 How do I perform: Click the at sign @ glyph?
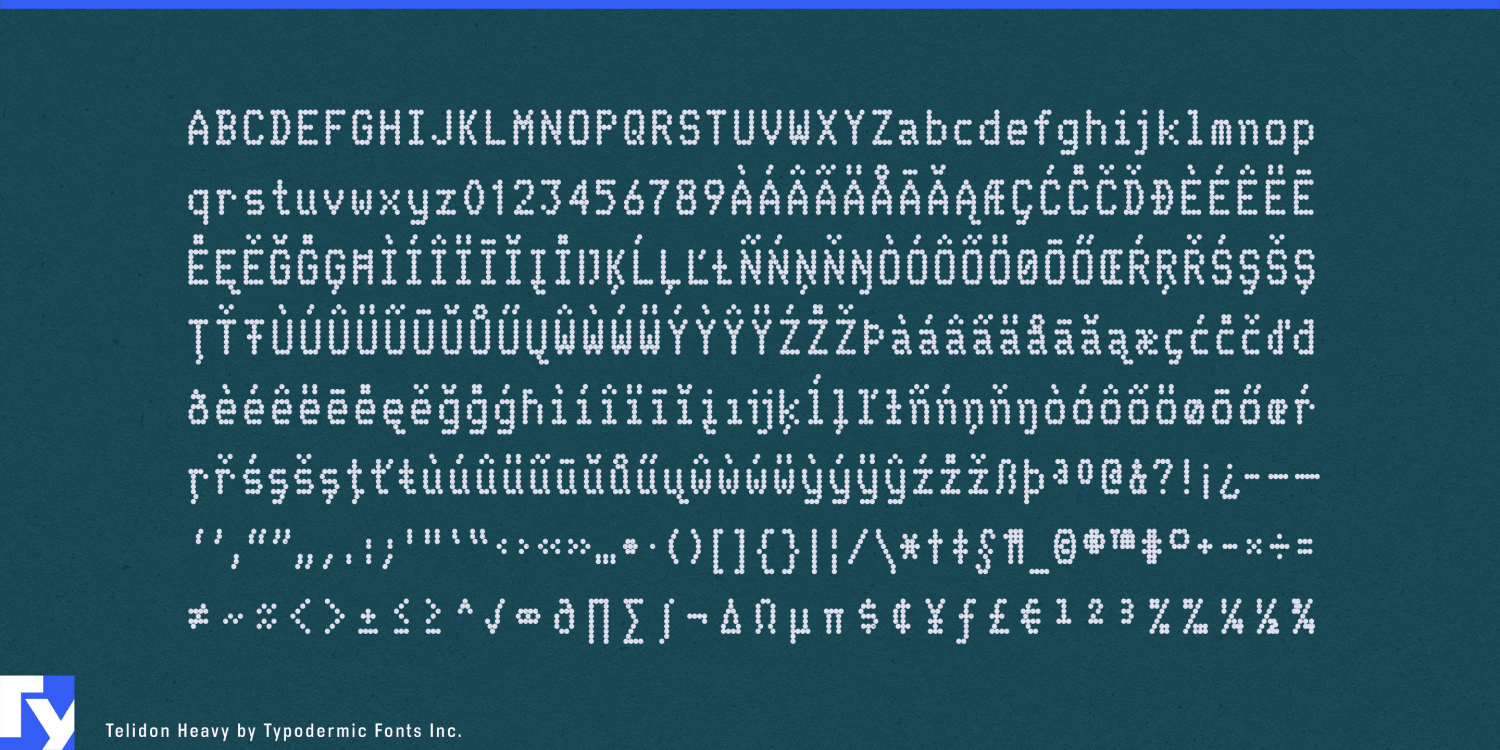coord(1113,477)
